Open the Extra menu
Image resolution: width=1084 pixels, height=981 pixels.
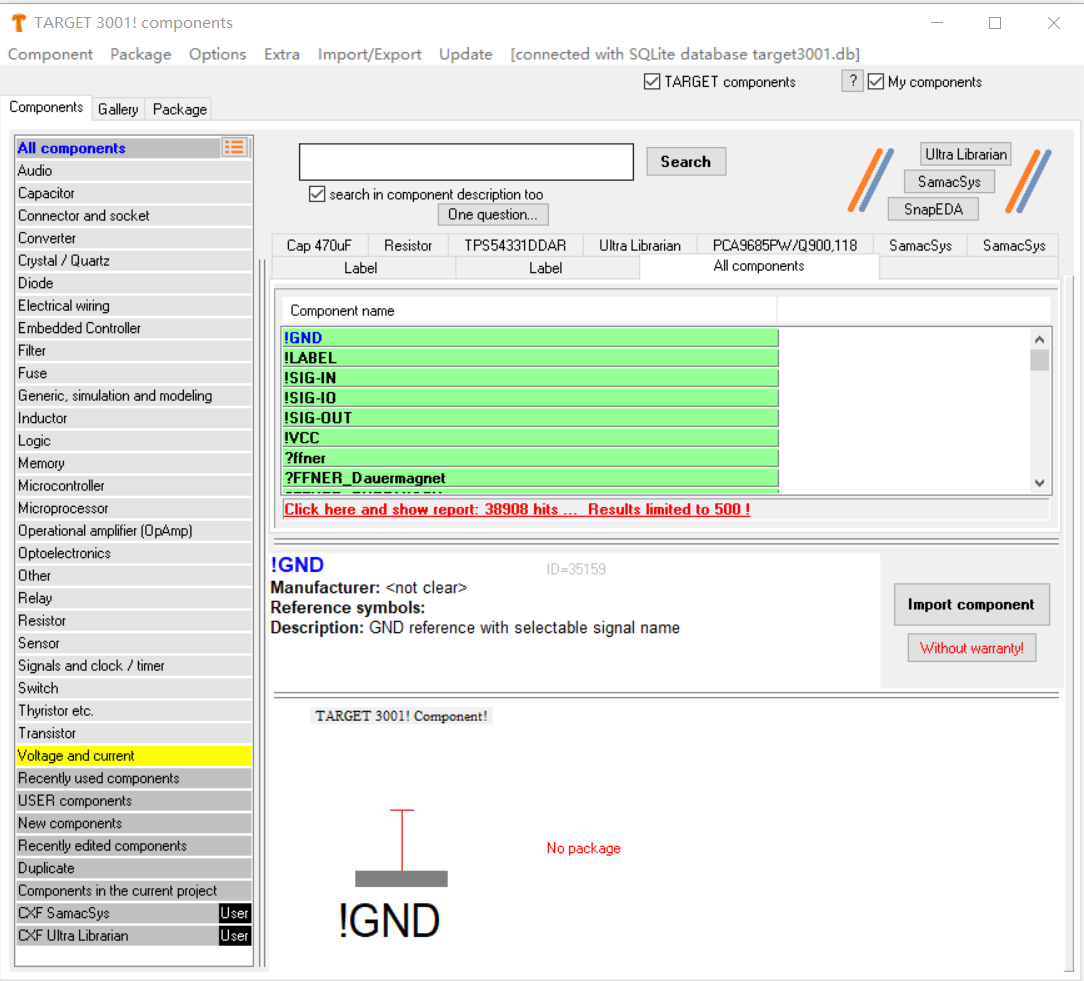pos(281,54)
